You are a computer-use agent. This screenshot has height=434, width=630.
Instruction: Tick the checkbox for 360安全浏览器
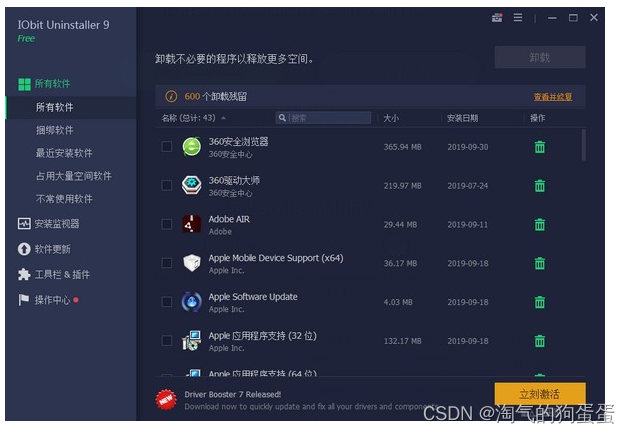coord(167,147)
